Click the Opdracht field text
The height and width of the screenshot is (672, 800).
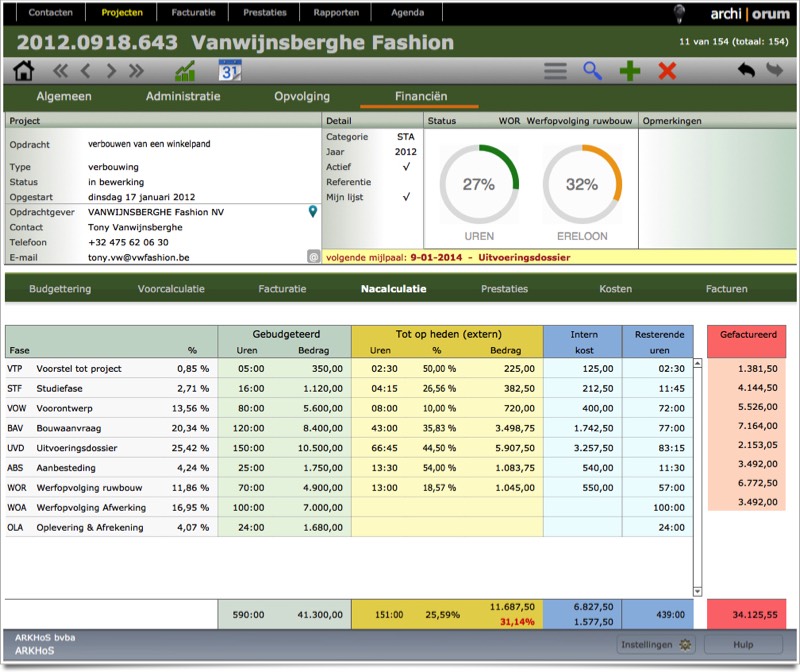click(x=149, y=144)
